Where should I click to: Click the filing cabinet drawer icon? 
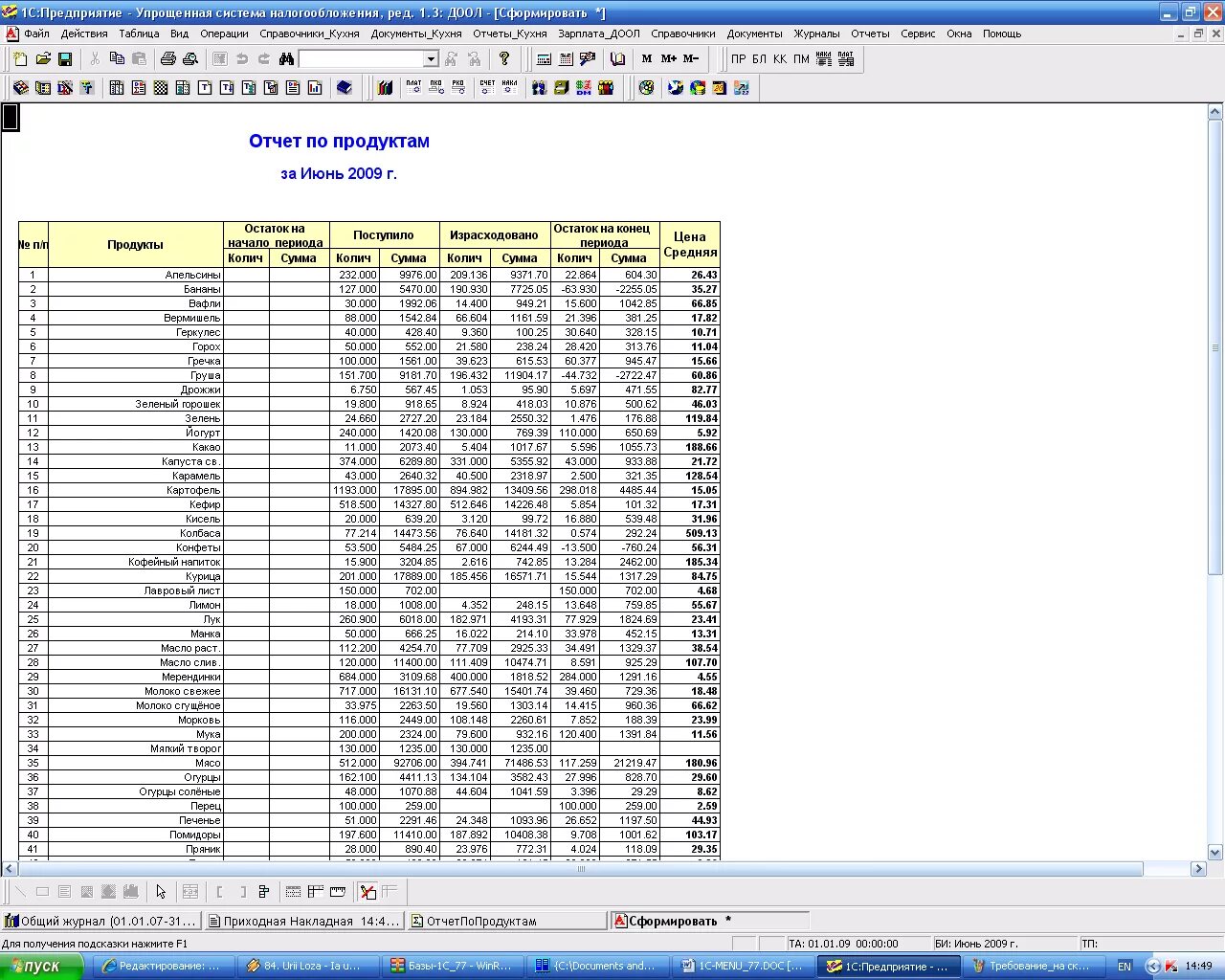tap(562, 88)
